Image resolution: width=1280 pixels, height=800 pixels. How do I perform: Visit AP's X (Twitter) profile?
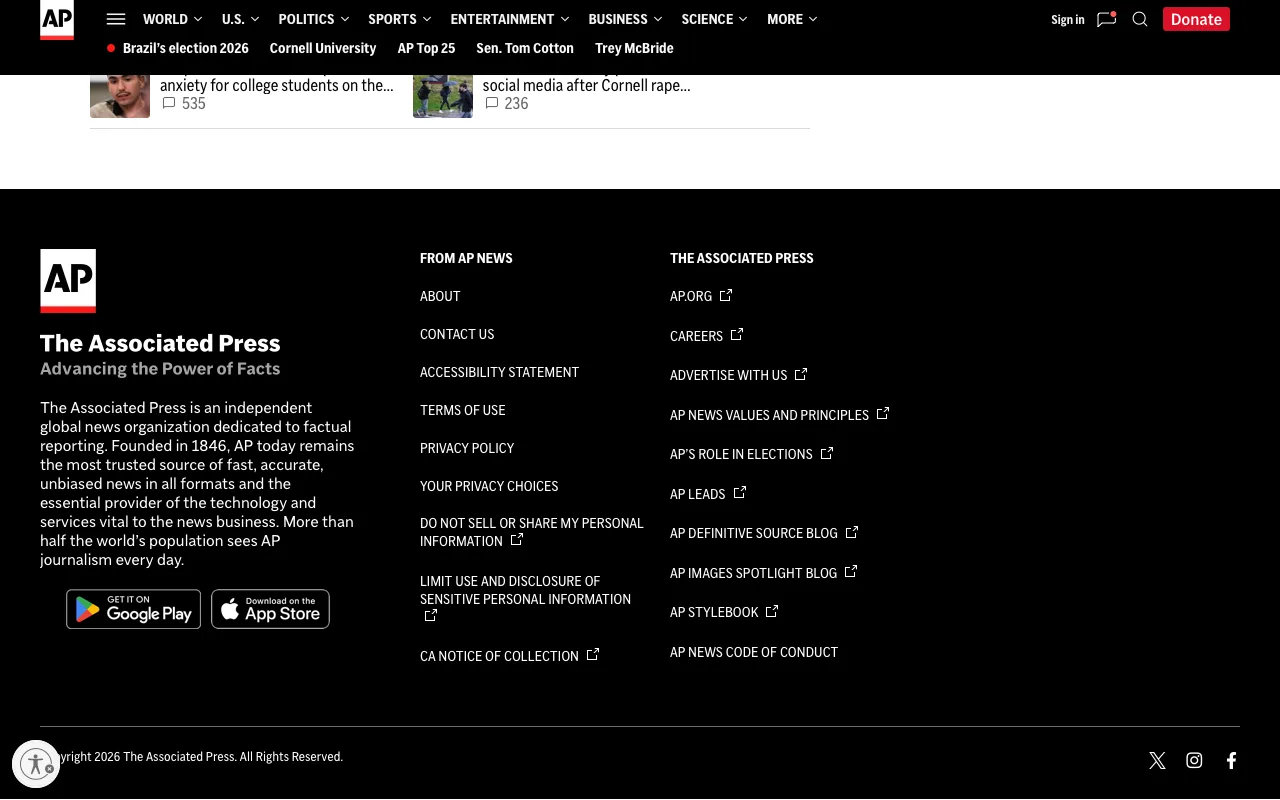(1157, 761)
